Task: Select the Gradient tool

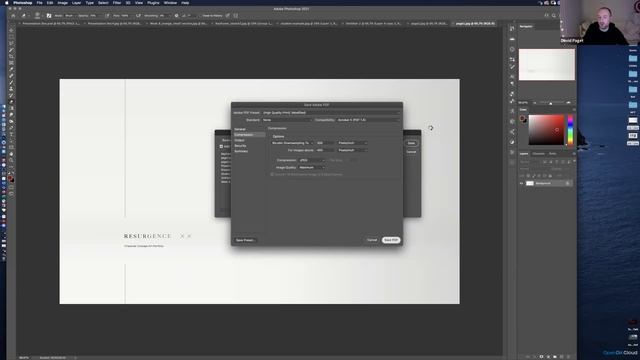Action: 11,109
